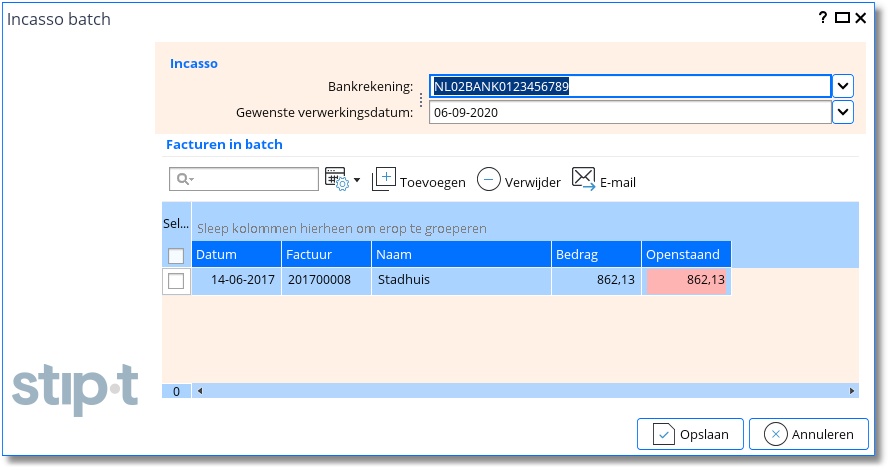
Task: Open the Gewenste verwerkingsdatum date dropdown
Action: click(843, 112)
